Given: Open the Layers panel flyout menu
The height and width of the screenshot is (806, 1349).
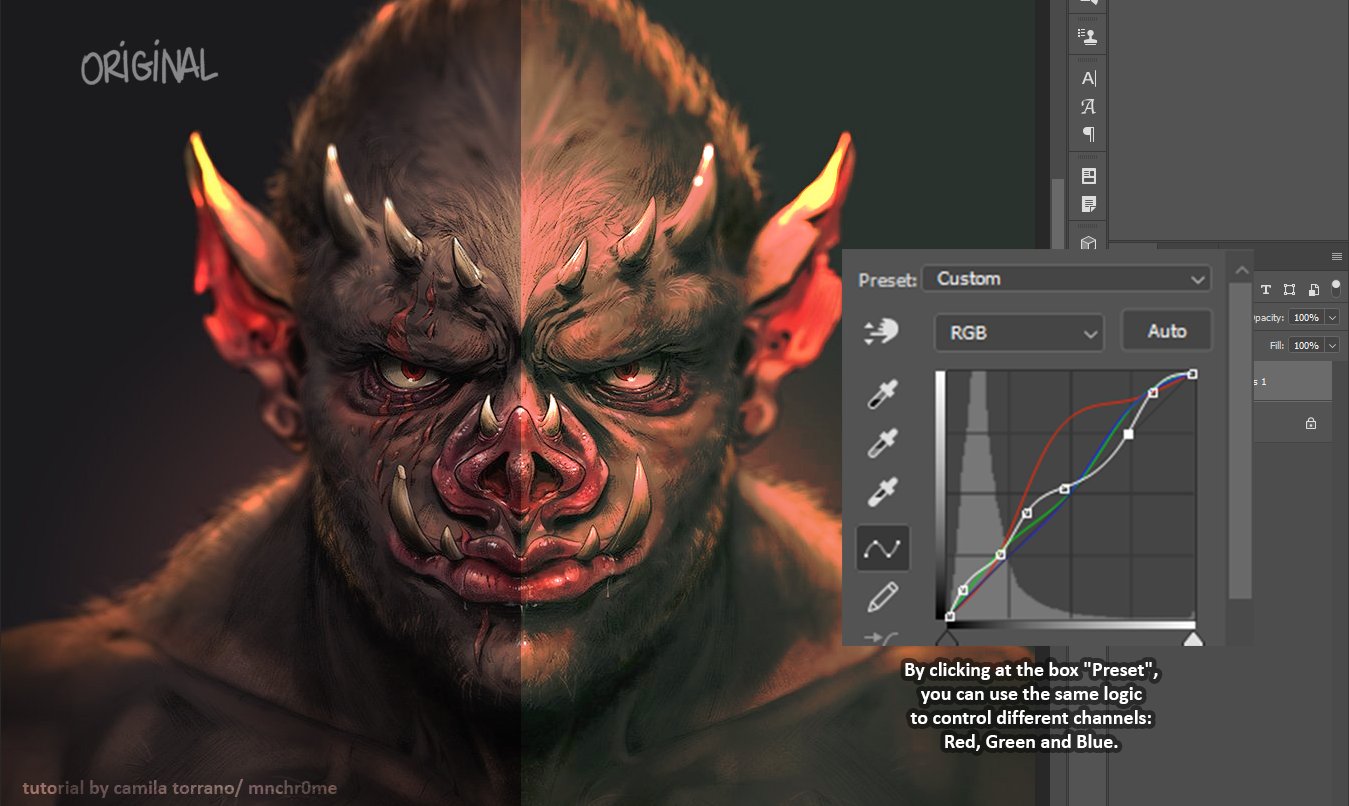Looking at the screenshot, I should pos(1336,257).
